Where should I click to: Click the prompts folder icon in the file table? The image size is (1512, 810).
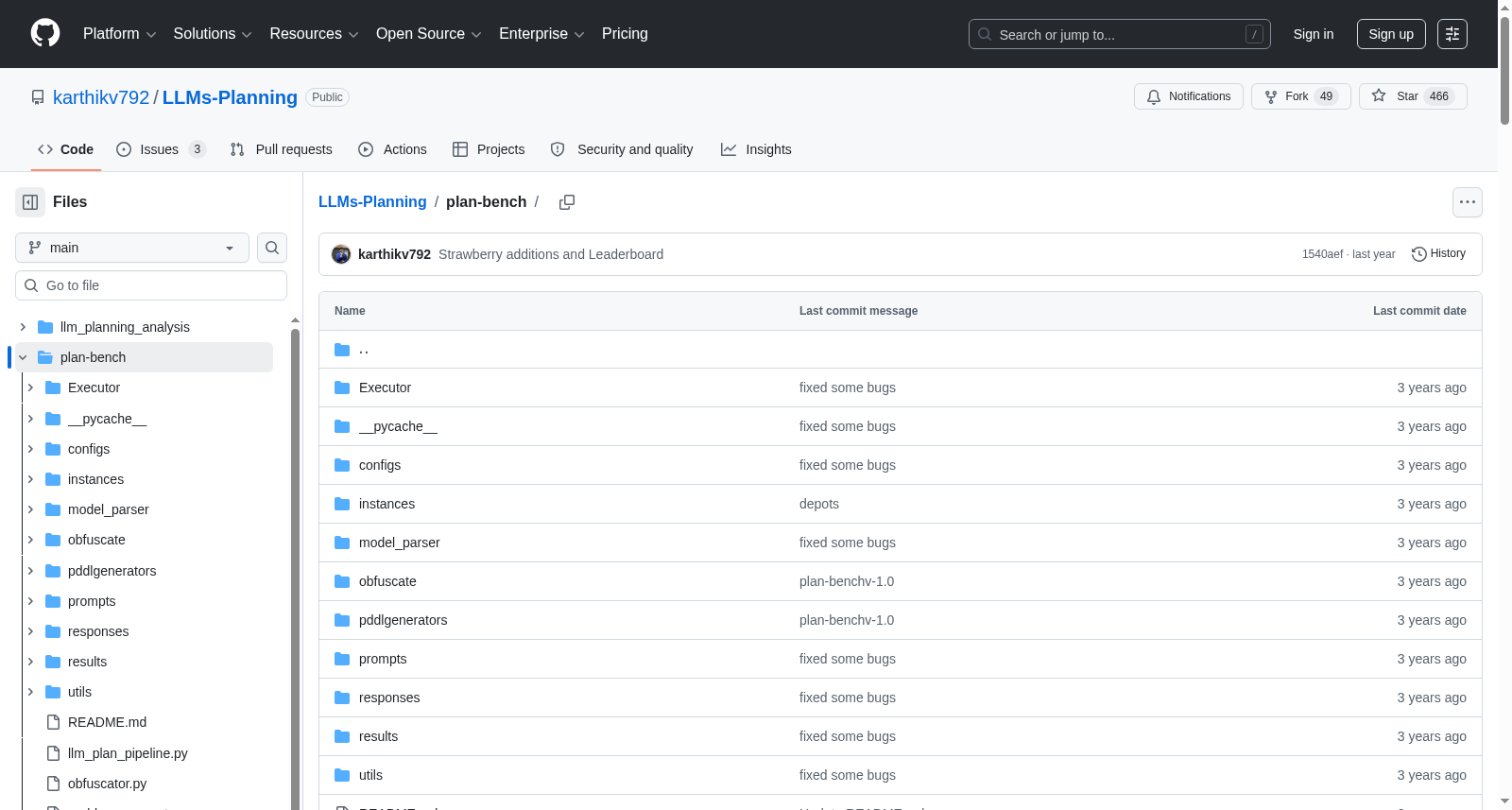point(342,659)
